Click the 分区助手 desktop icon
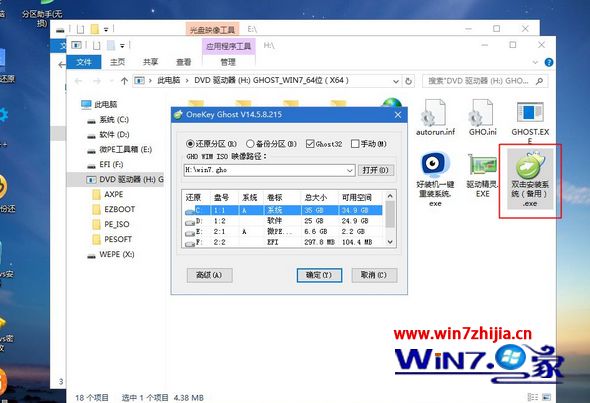590x403 pixels. coord(42,13)
